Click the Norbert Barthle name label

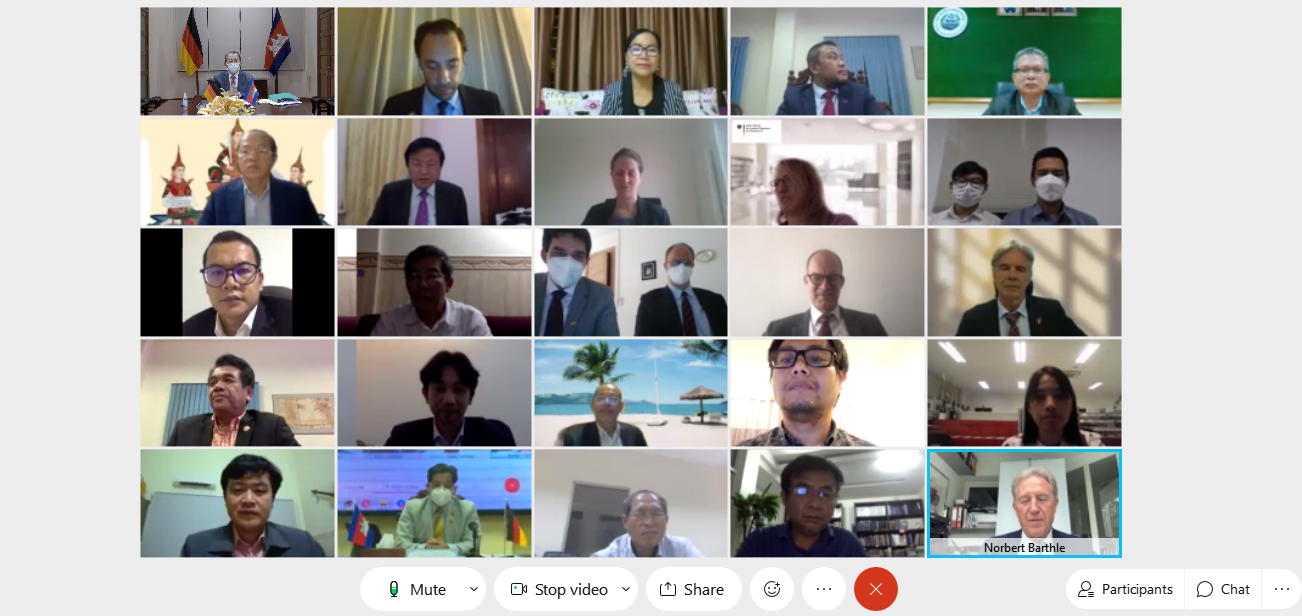click(1024, 547)
